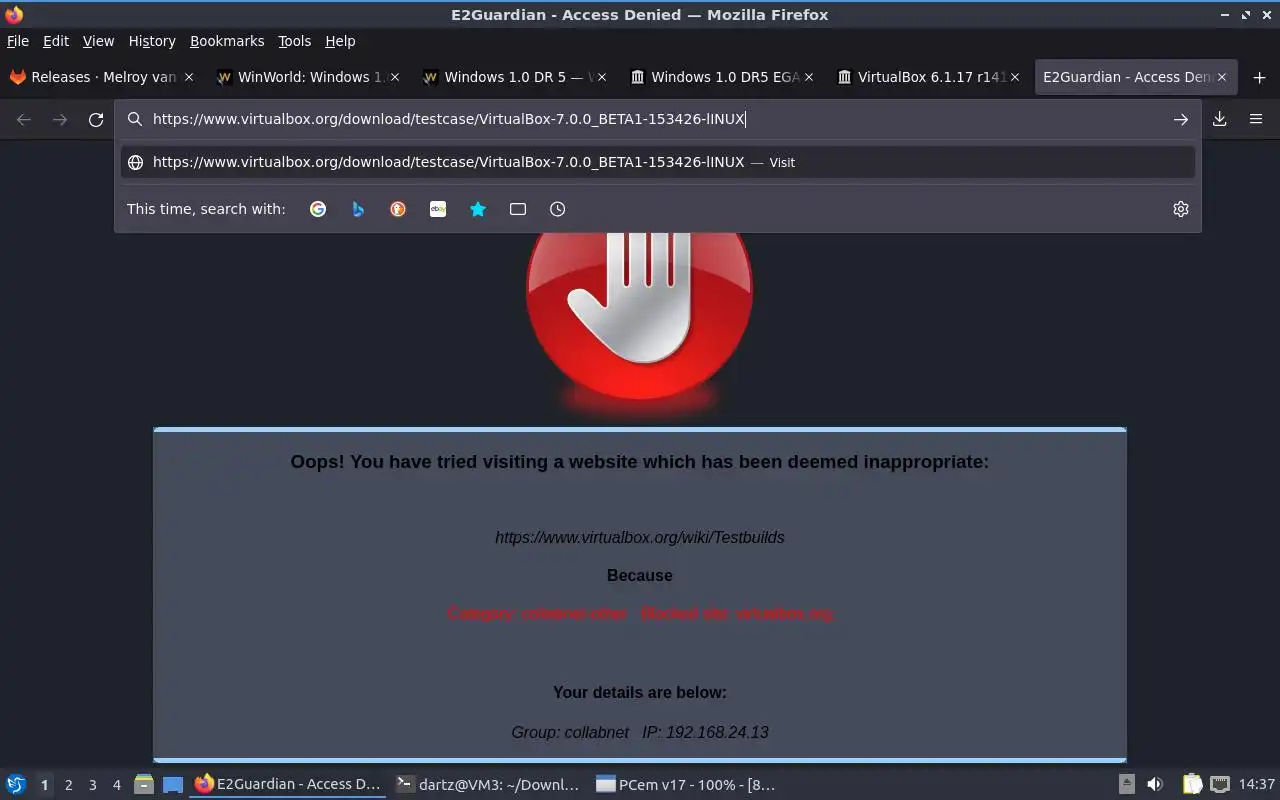1280x800 pixels.
Task: Click the red blocked category message
Action: tap(640, 613)
